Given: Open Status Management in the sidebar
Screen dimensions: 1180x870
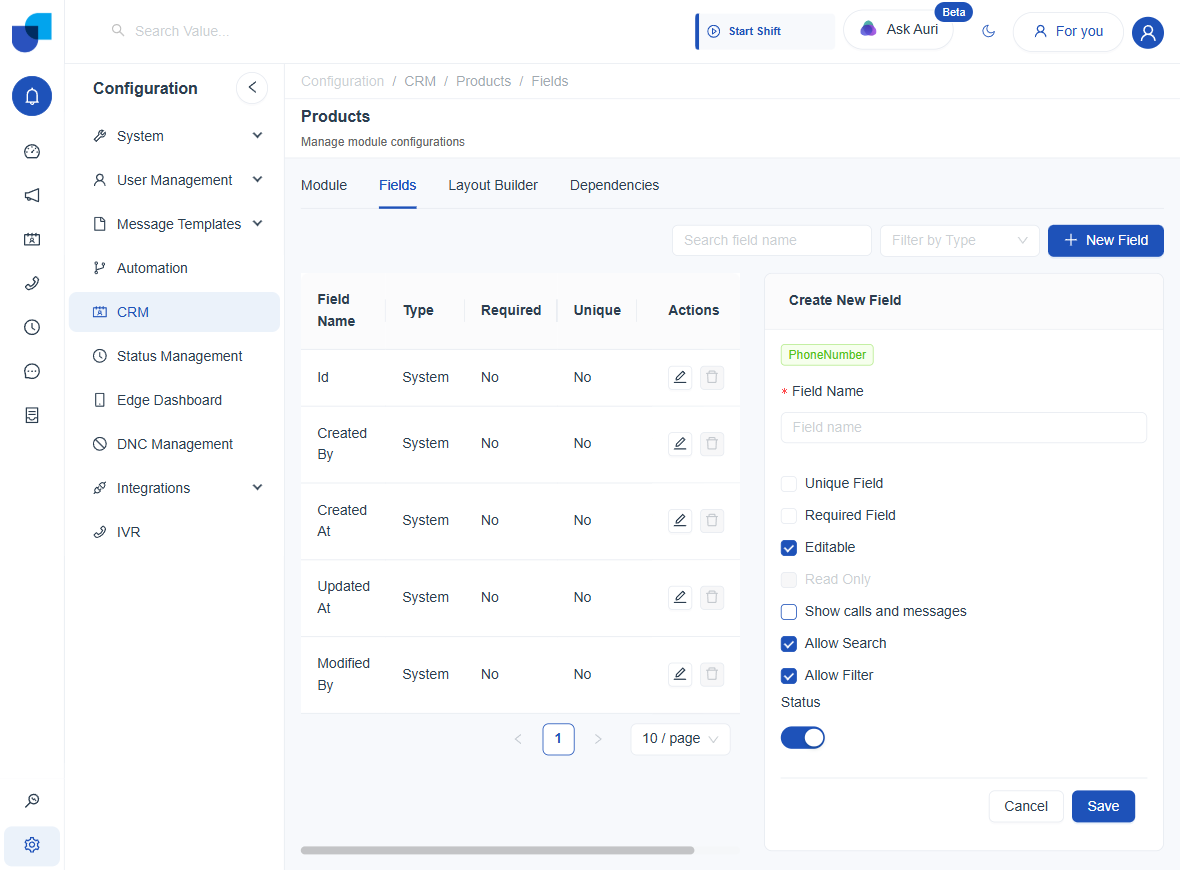Looking at the screenshot, I should point(174,356).
